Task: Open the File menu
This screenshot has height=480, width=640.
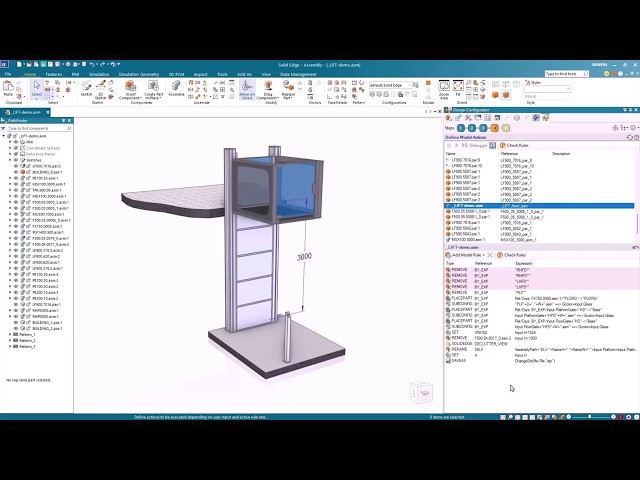Action: pyautogui.click(x=8, y=74)
